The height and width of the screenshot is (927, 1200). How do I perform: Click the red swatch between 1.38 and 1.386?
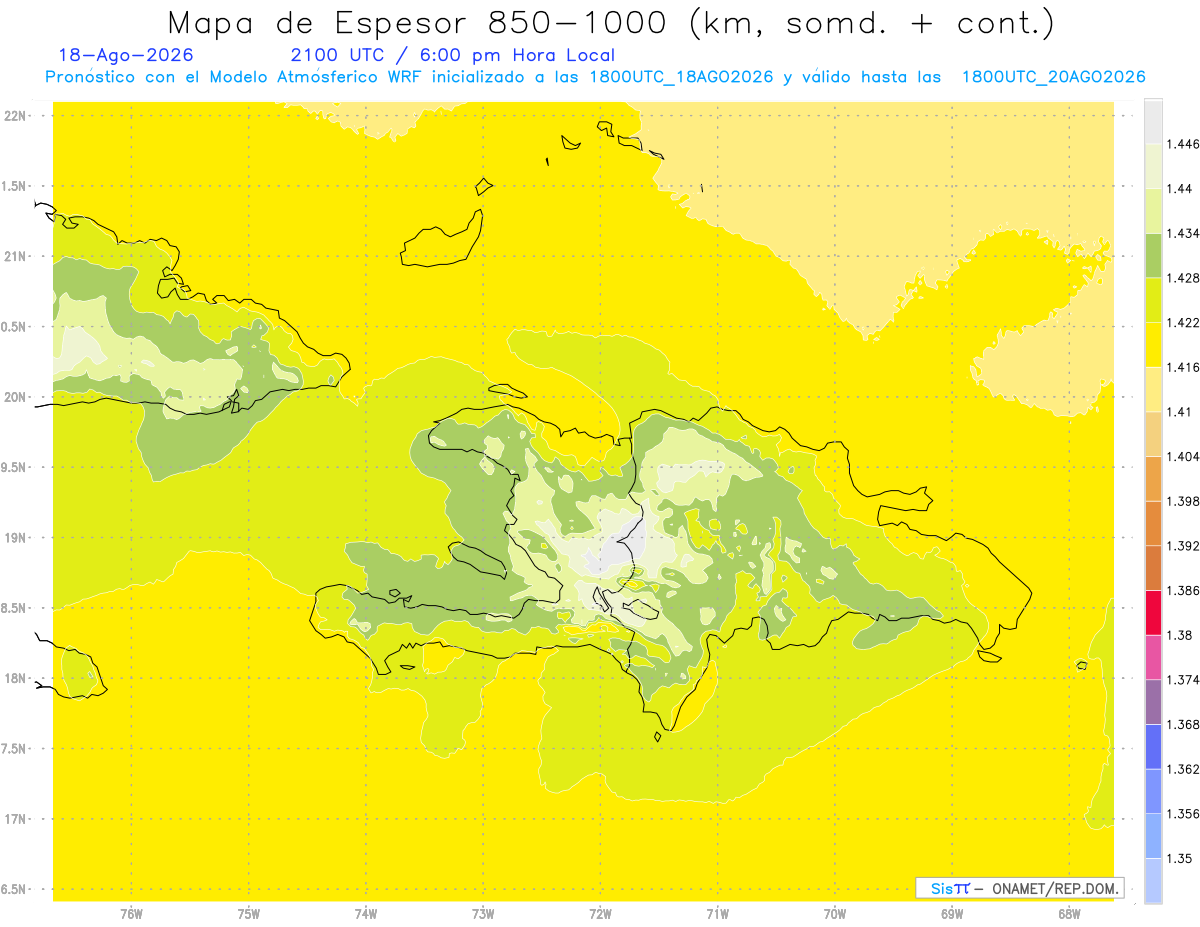point(1153,613)
